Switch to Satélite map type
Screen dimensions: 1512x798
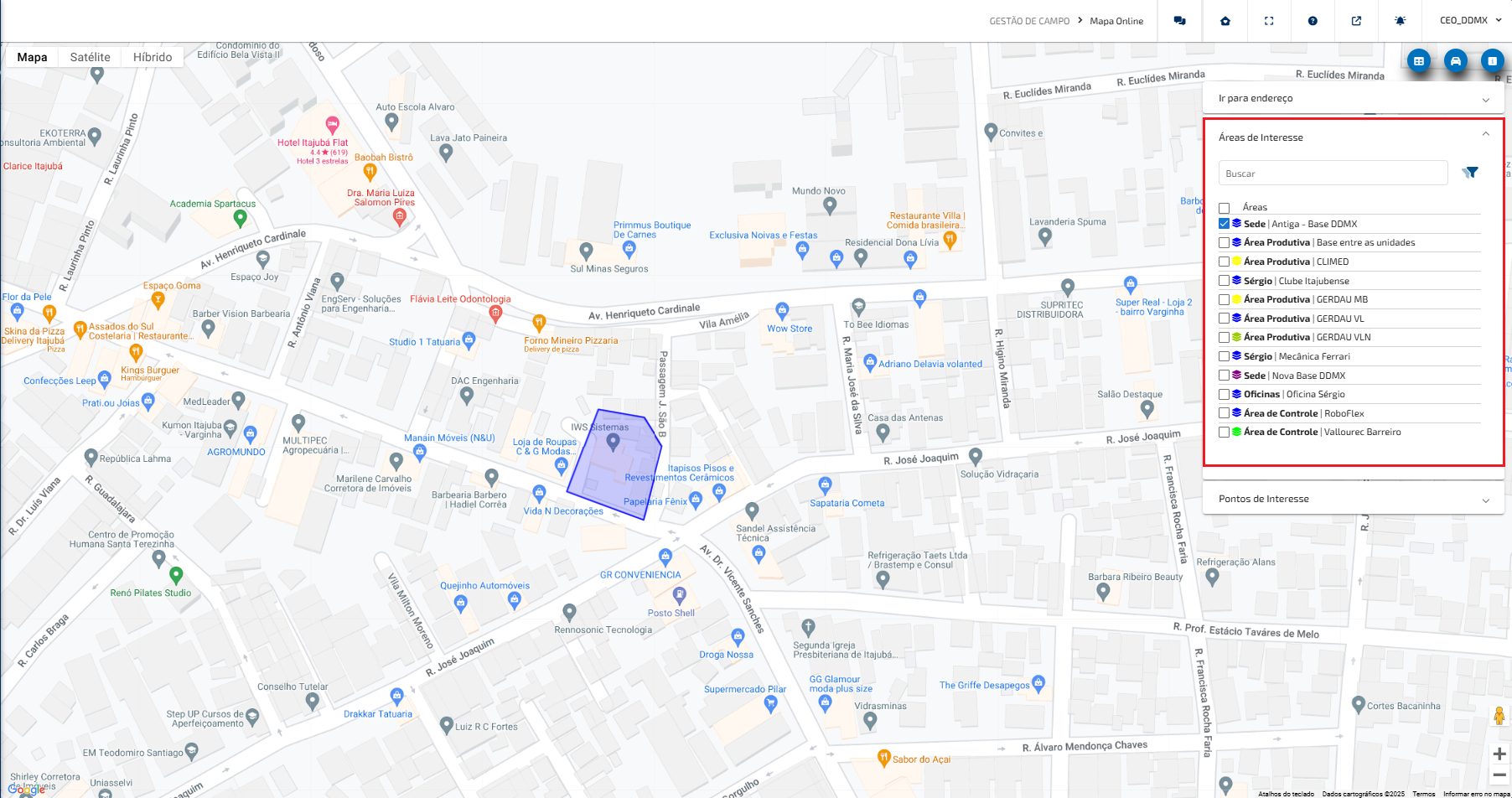pyautogui.click(x=90, y=57)
